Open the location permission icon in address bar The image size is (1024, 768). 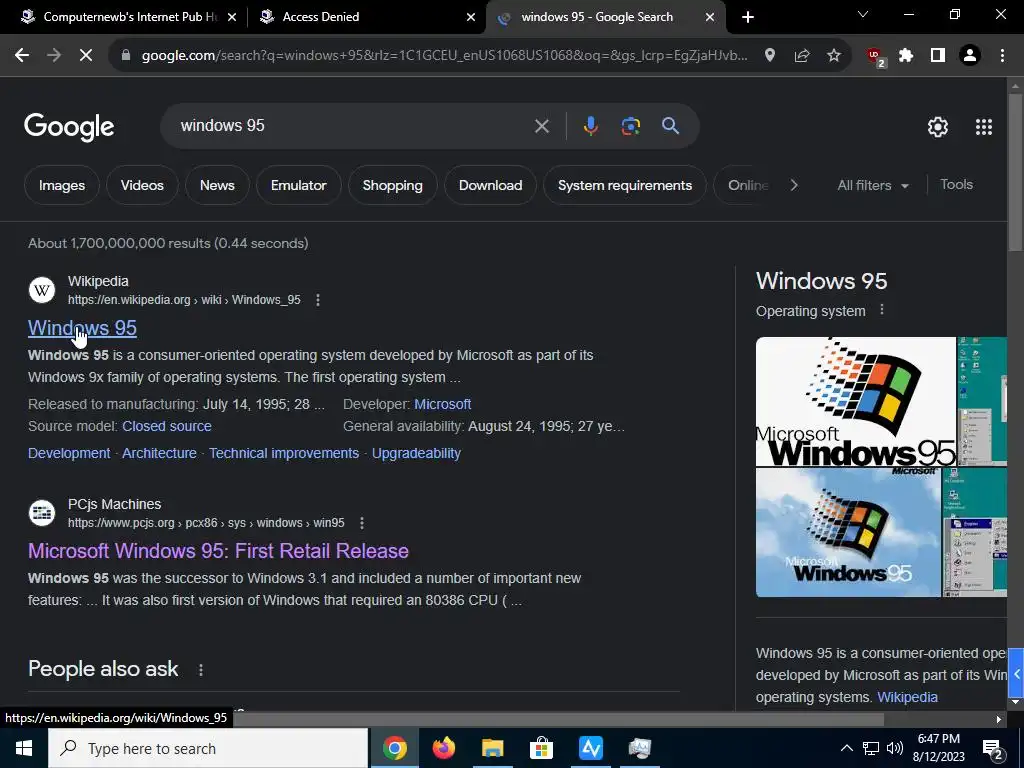point(770,56)
